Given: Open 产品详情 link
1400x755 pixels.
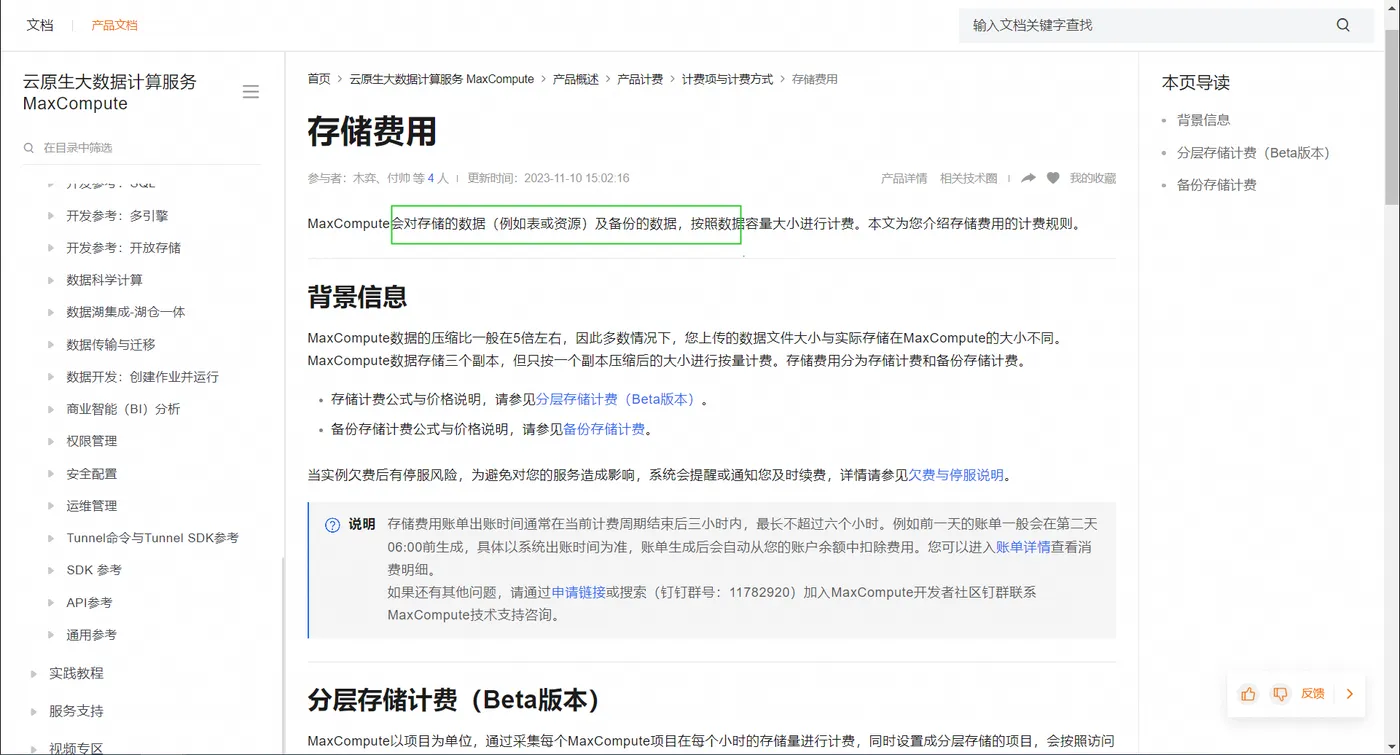Looking at the screenshot, I should coord(904,178).
